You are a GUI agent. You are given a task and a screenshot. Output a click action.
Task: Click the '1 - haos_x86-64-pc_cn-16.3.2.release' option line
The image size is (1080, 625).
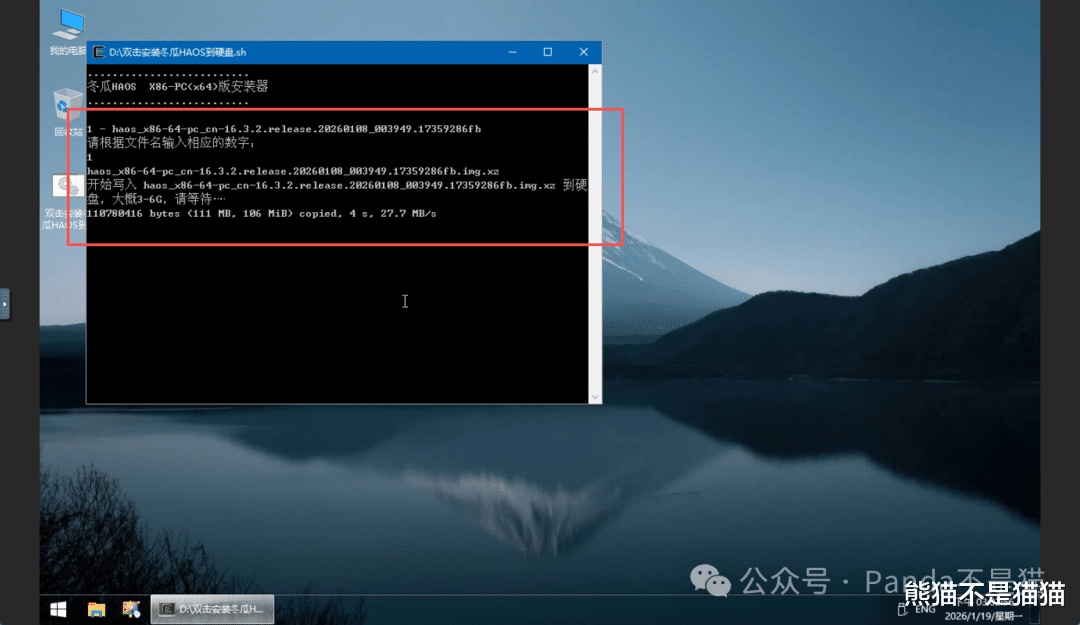click(x=284, y=129)
